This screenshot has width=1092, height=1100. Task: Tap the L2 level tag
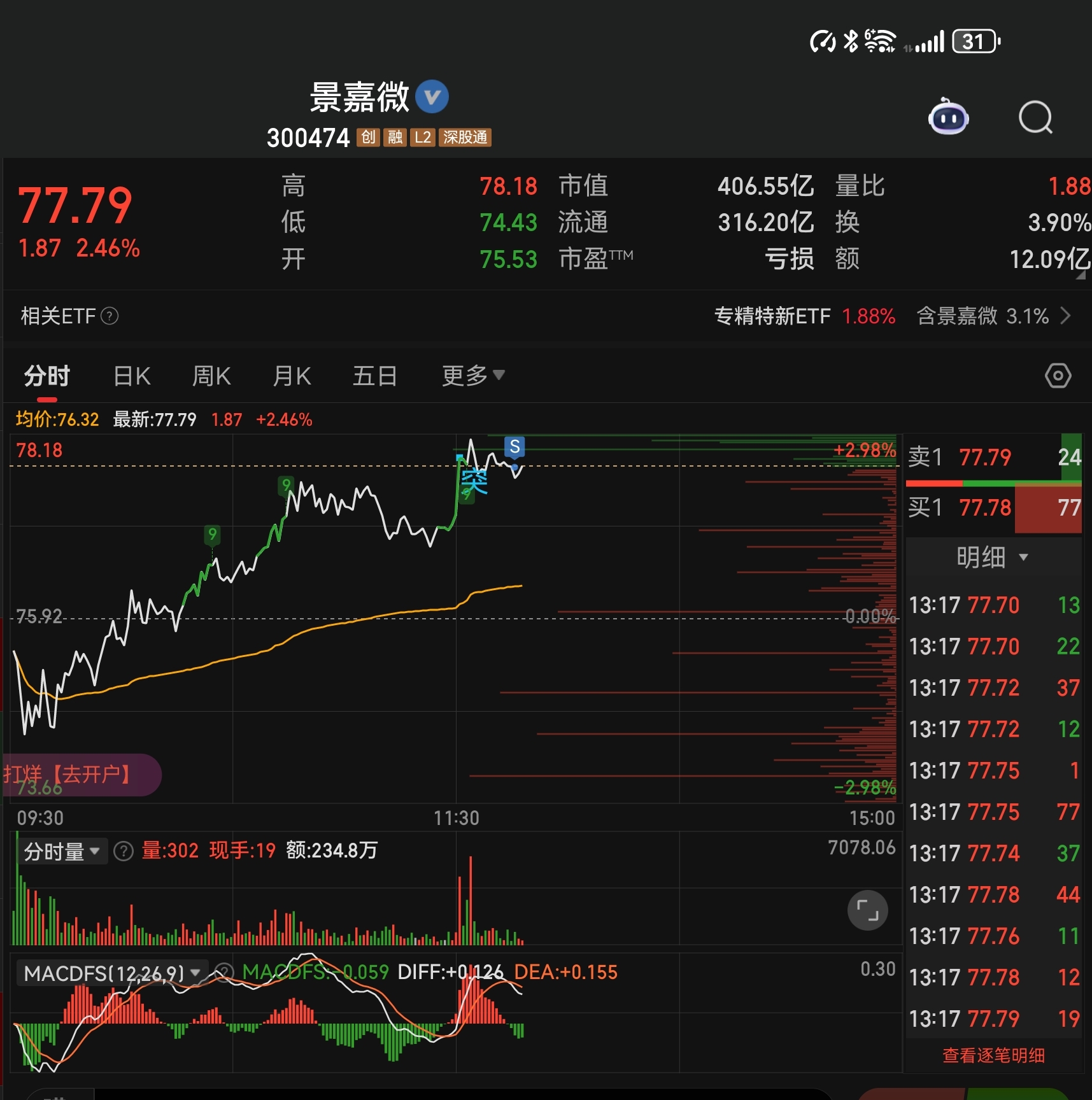pos(423,137)
